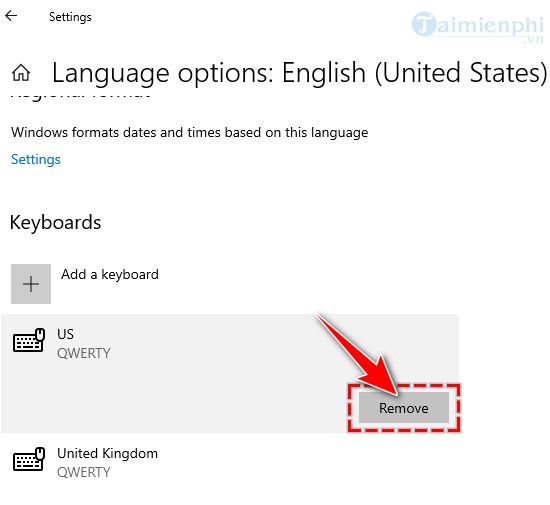The image size is (550, 505).
Task: Click the Language options page title
Action: pos(299,73)
